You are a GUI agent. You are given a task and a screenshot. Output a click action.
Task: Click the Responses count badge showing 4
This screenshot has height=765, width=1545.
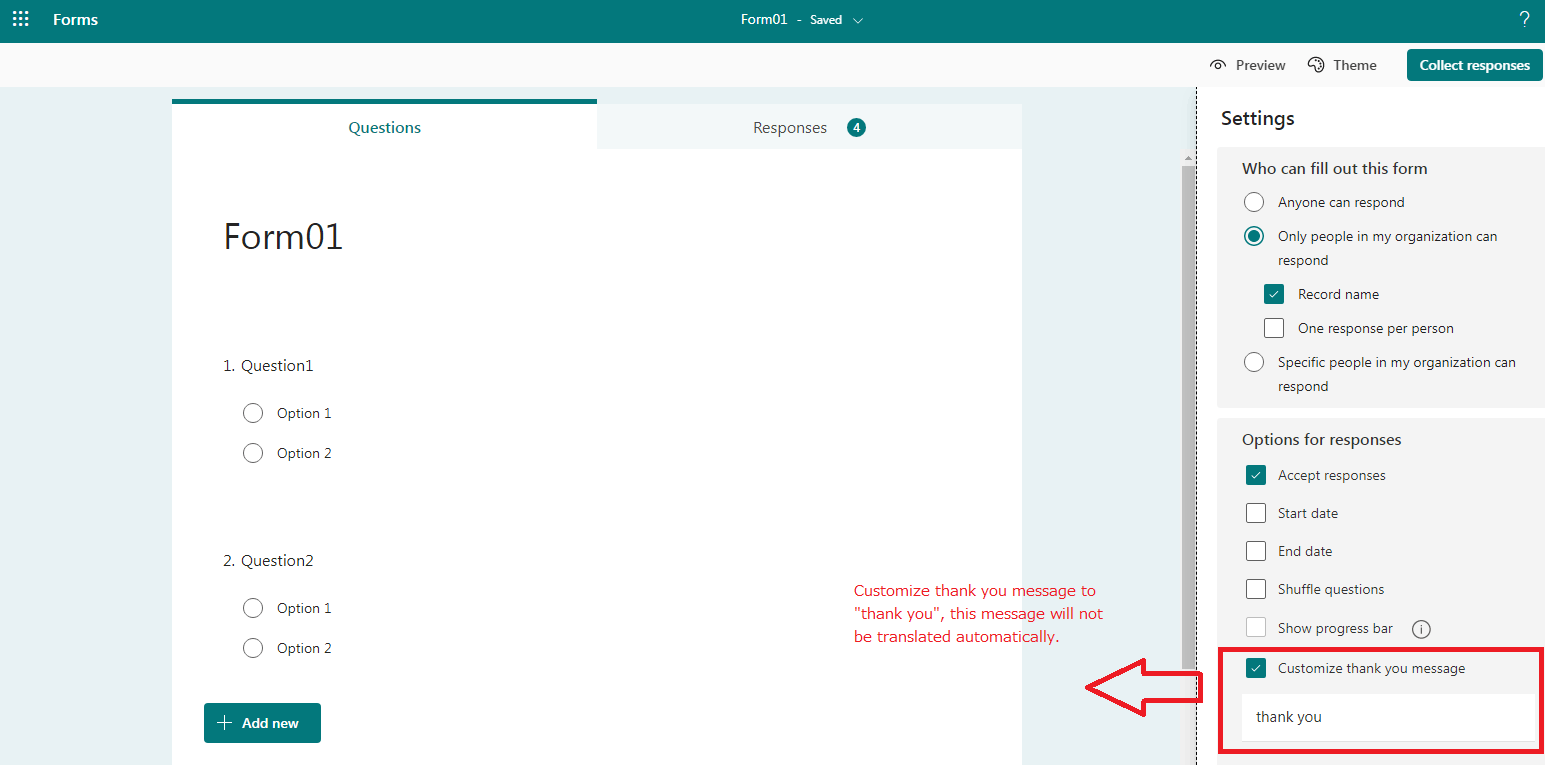point(856,127)
